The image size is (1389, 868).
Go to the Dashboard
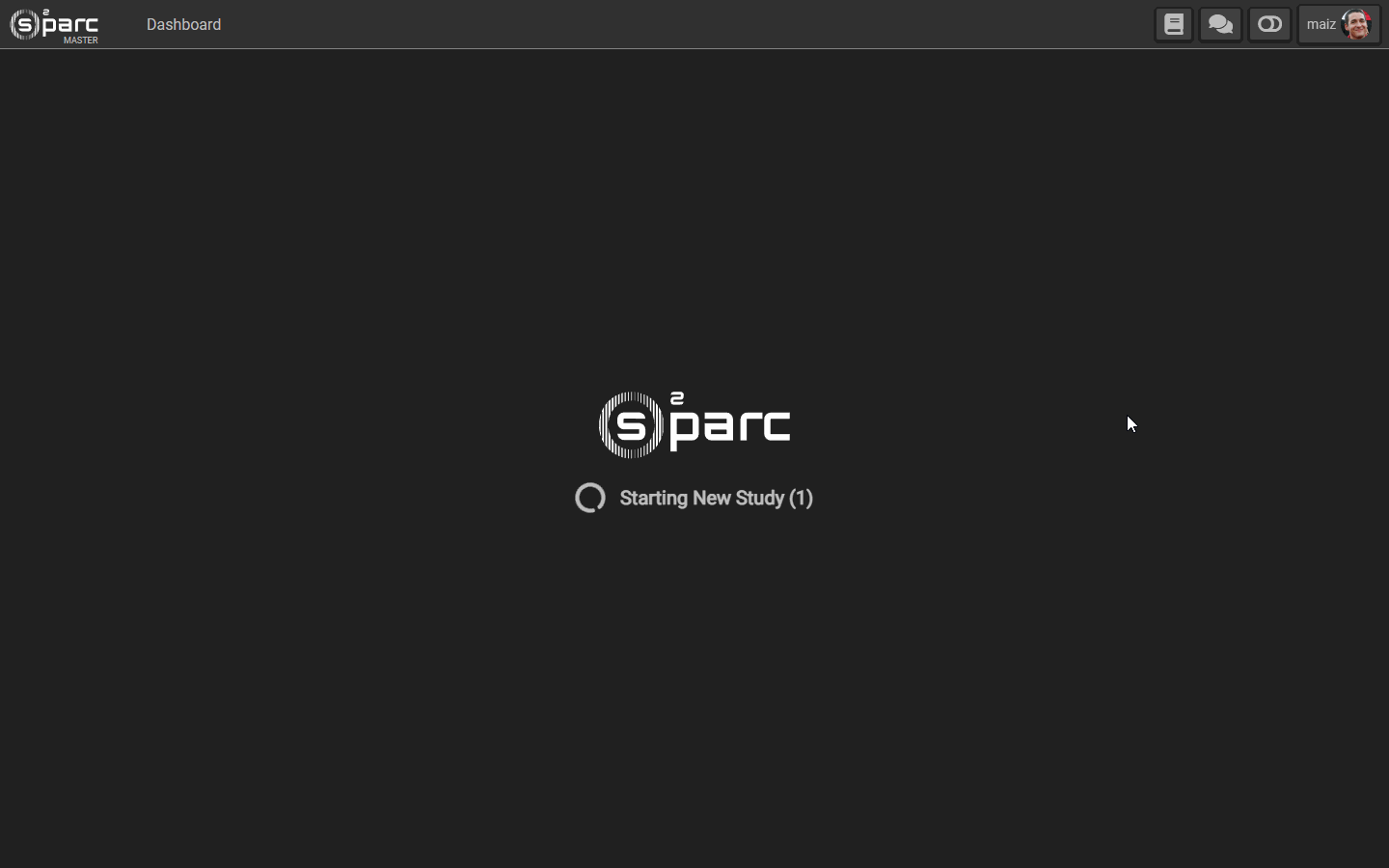point(183,24)
